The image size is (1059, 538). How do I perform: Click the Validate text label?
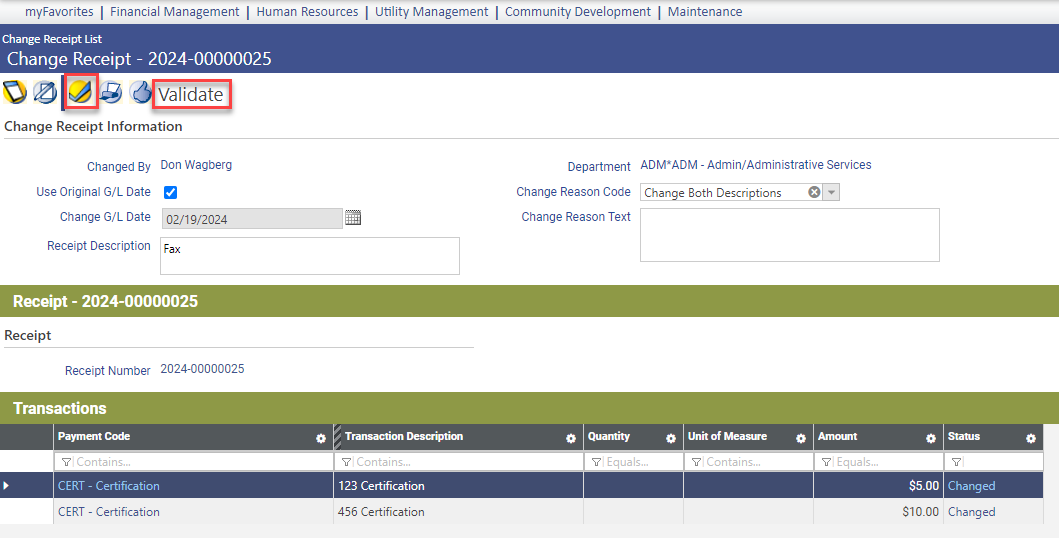click(191, 95)
